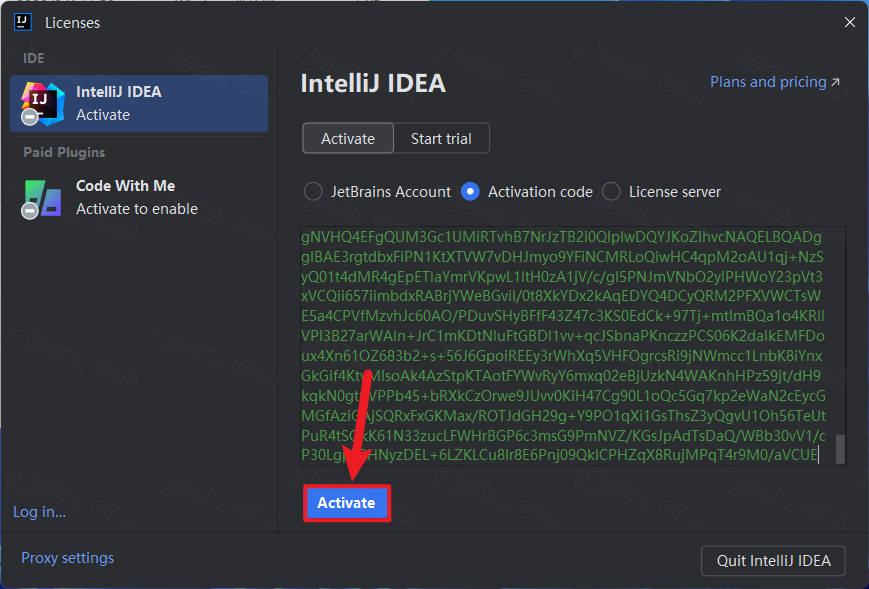
Task: Switch to the Start trial tab
Action: click(441, 139)
